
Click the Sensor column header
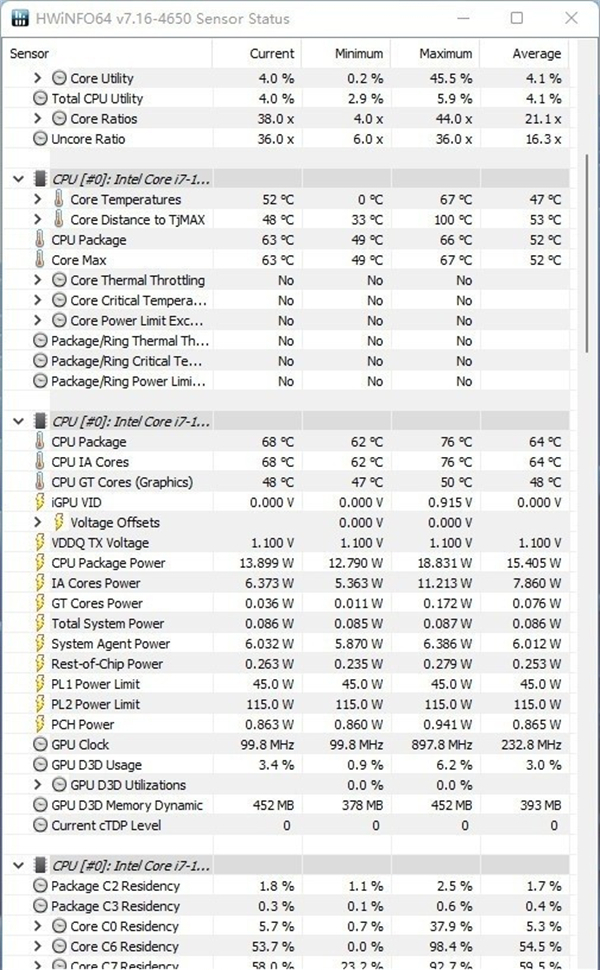(30, 54)
